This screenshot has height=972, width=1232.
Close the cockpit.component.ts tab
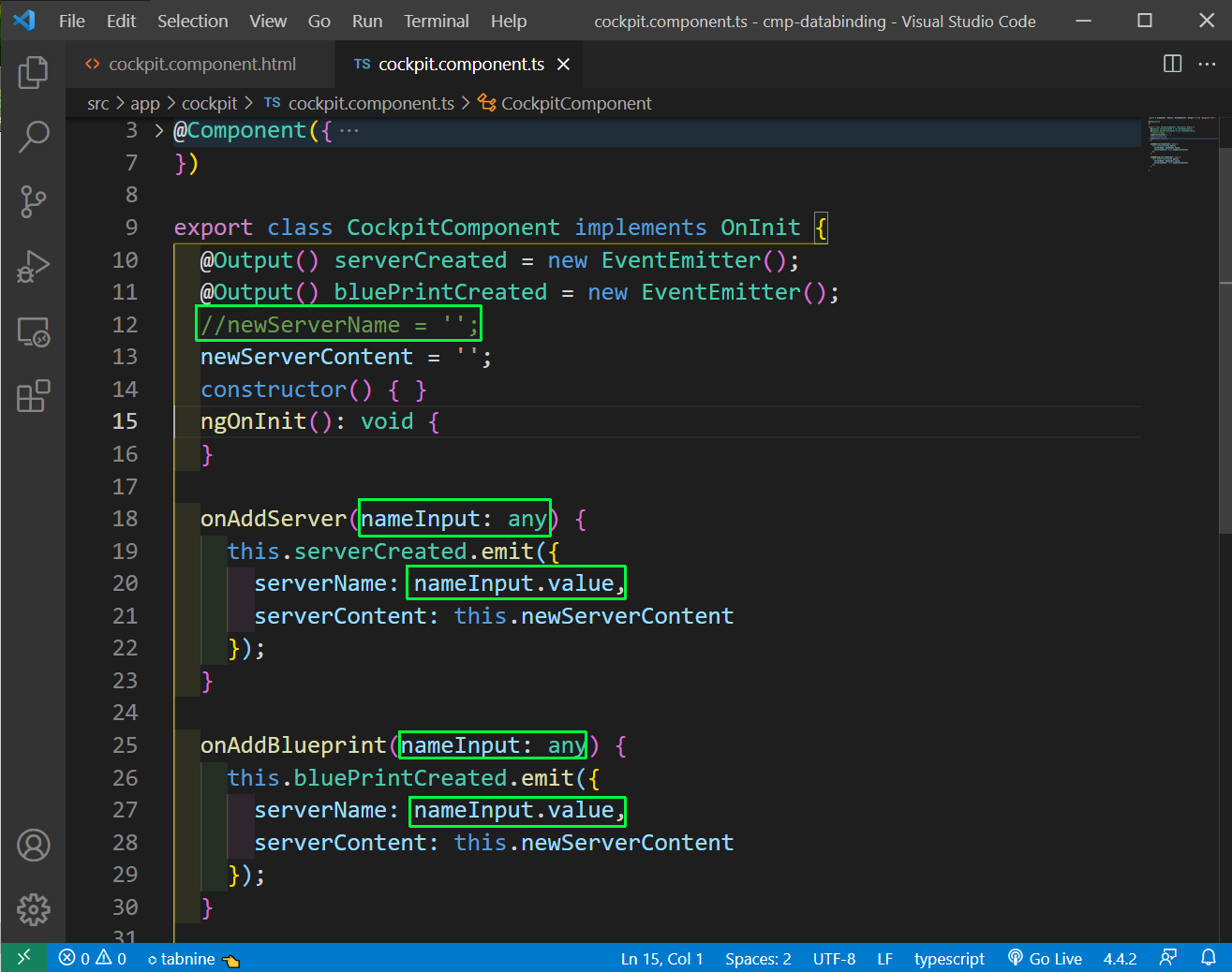[563, 64]
